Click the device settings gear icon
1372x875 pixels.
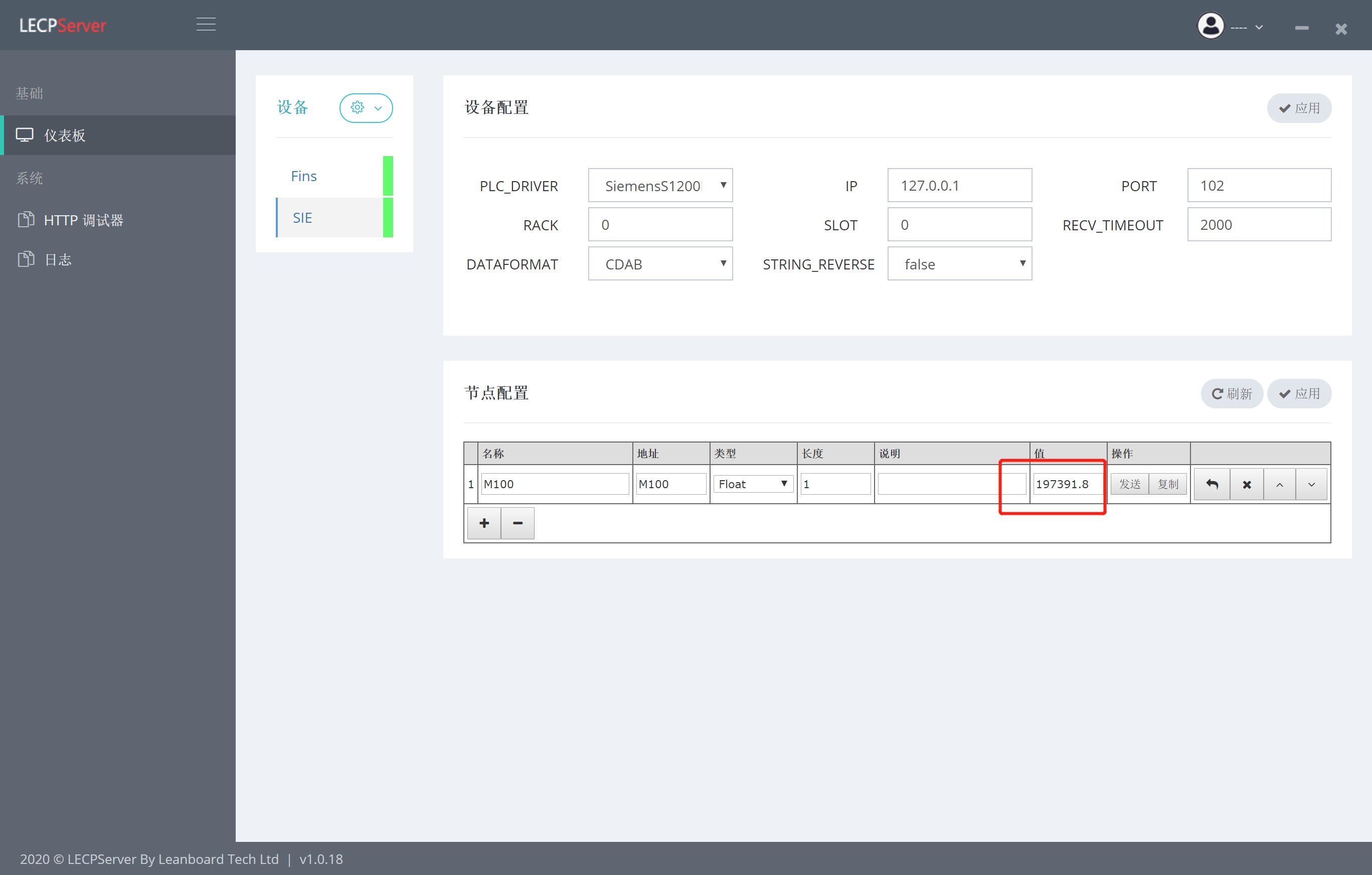point(357,107)
